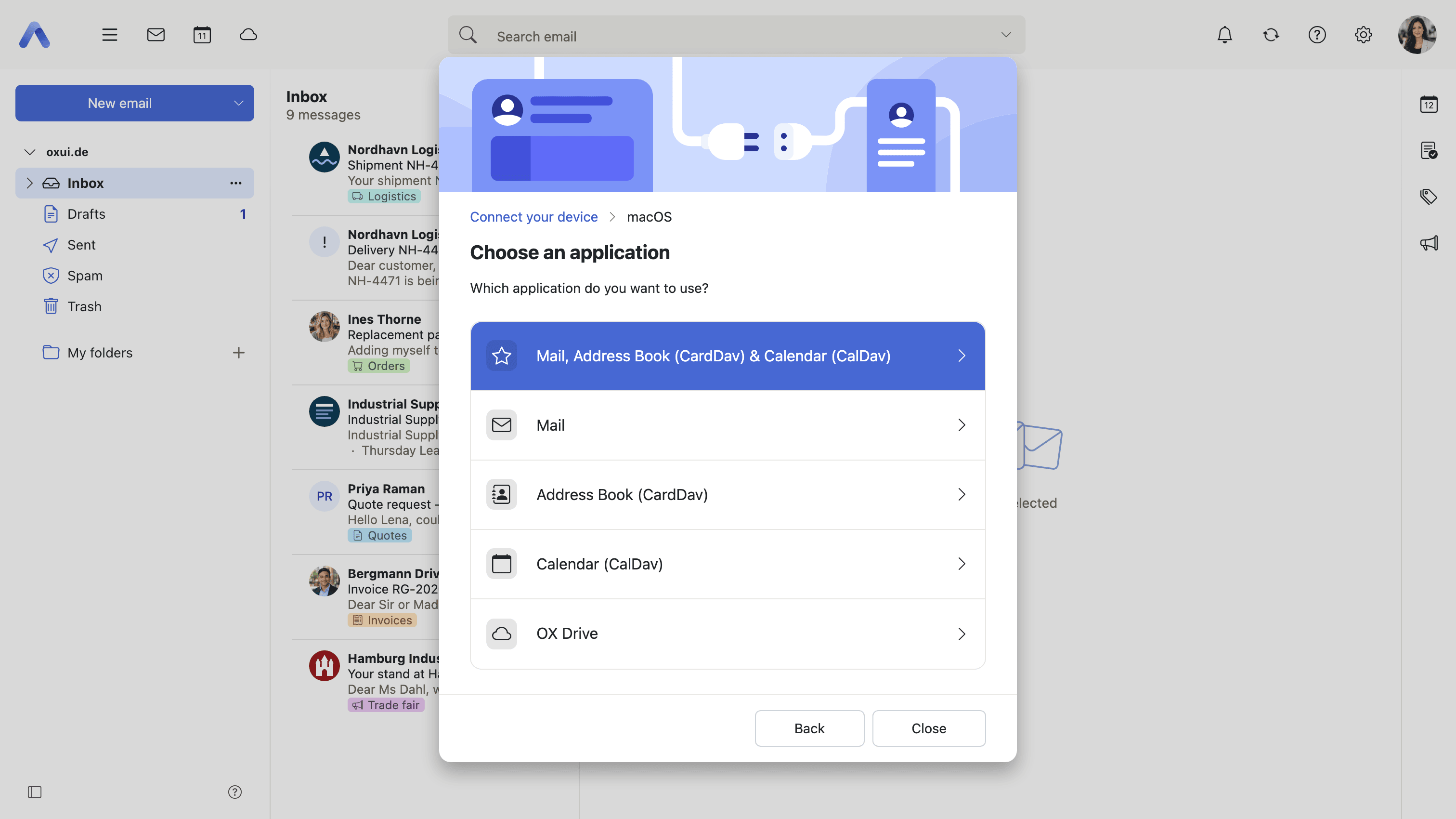
Task: Open the Spam folder
Action: [134, 276]
